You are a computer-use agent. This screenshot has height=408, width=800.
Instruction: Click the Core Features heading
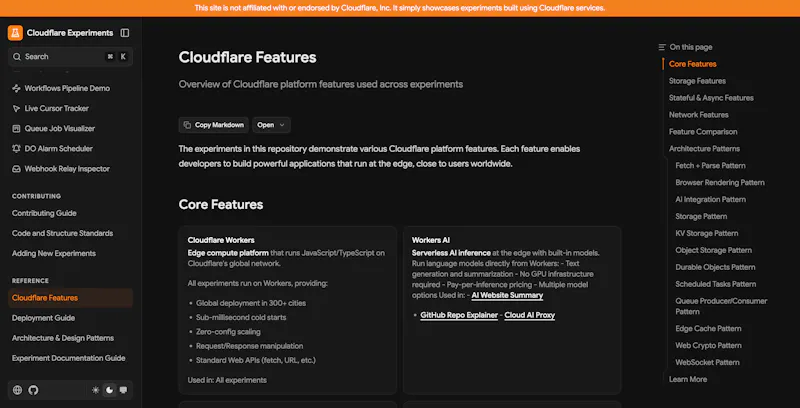pyautogui.click(x=221, y=205)
